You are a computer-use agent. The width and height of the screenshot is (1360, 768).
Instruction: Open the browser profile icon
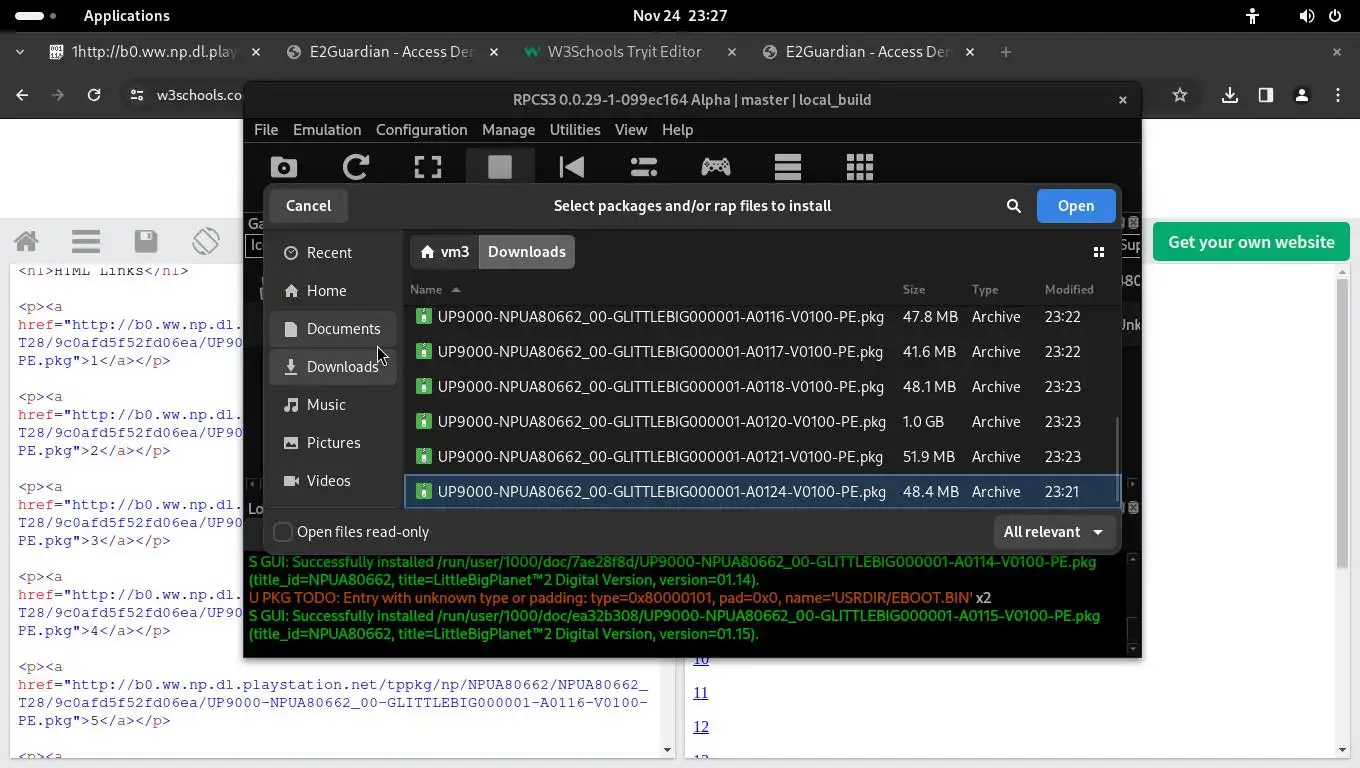(x=1302, y=95)
